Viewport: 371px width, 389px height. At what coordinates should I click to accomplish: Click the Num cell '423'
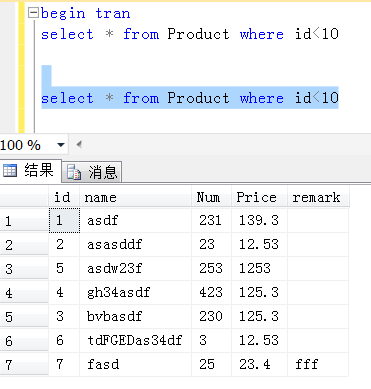click(211, 292)
